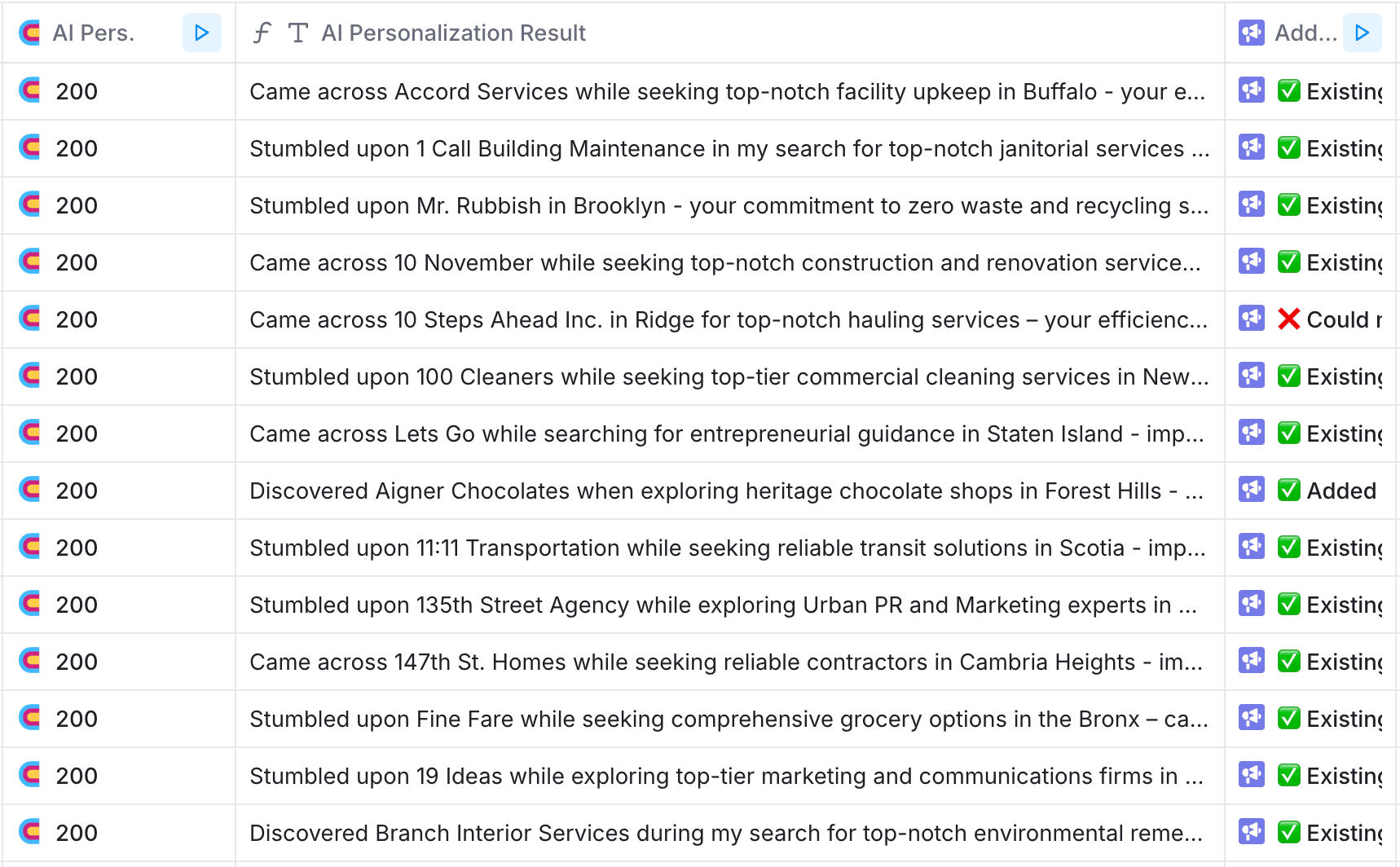Click the megaphone icon in the Add column header
Image resolution: width=1400 pixels, height=867 pixels.
click(1251, 33)
